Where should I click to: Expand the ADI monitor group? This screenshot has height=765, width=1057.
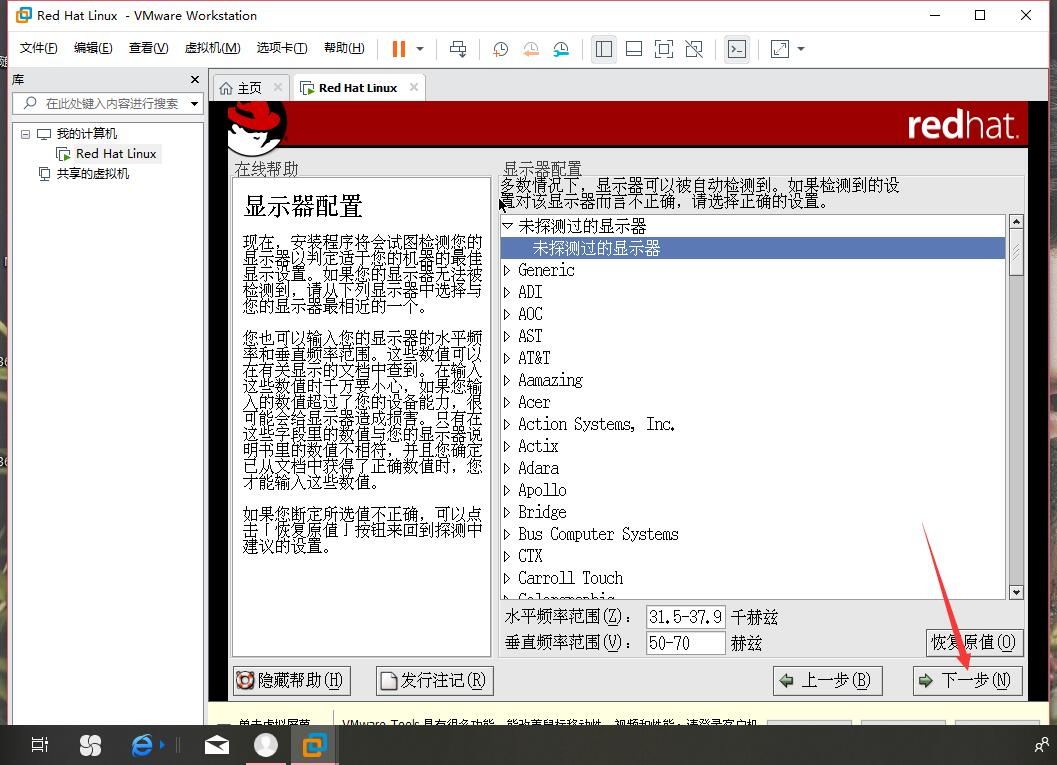[x=507, y=293]
